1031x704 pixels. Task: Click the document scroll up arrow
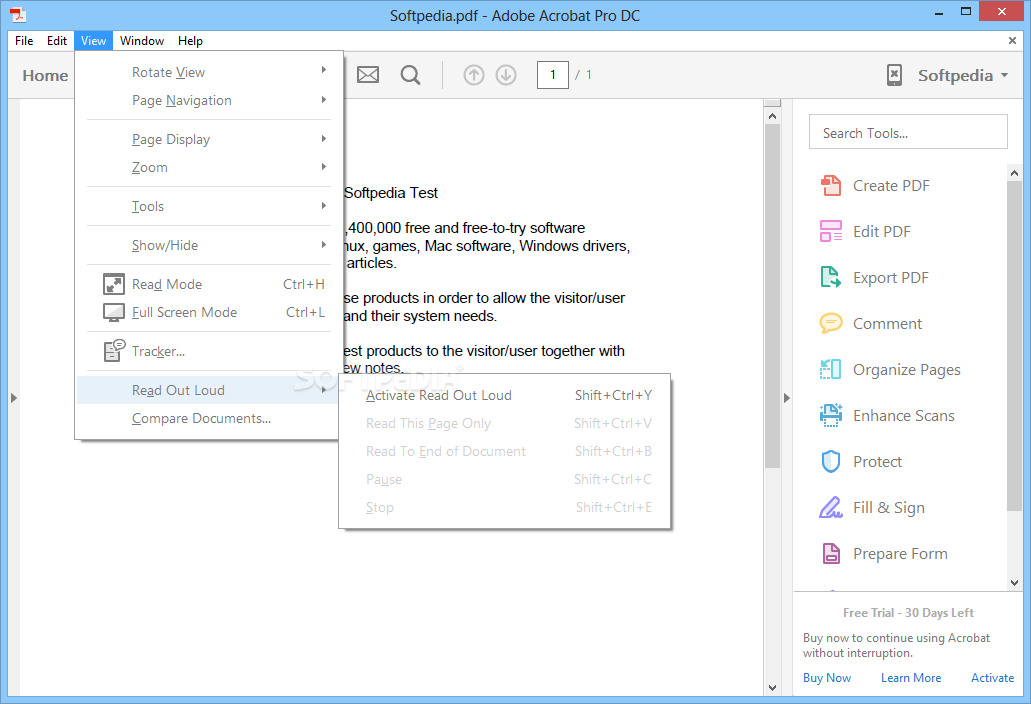772,116
